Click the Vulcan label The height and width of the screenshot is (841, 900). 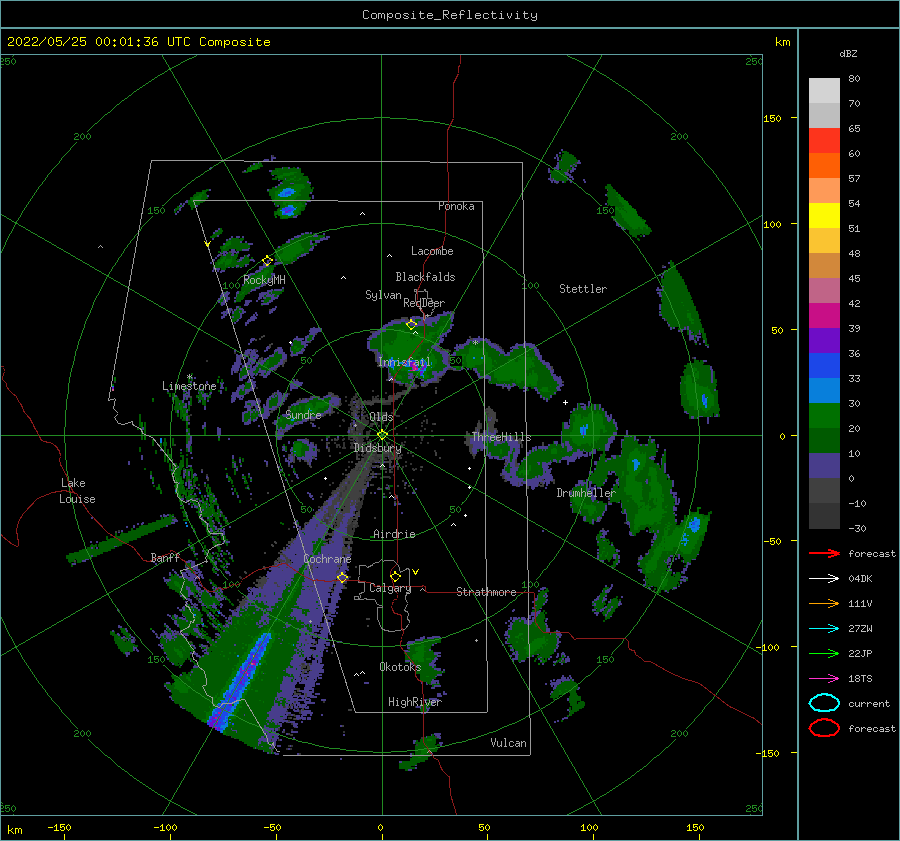508,743
